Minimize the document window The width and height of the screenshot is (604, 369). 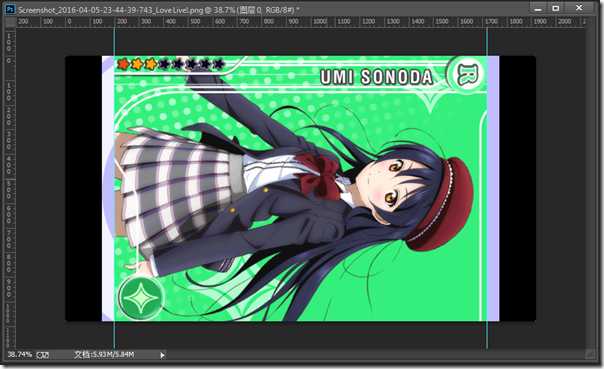pyautogui.click(x=538, y=8)
